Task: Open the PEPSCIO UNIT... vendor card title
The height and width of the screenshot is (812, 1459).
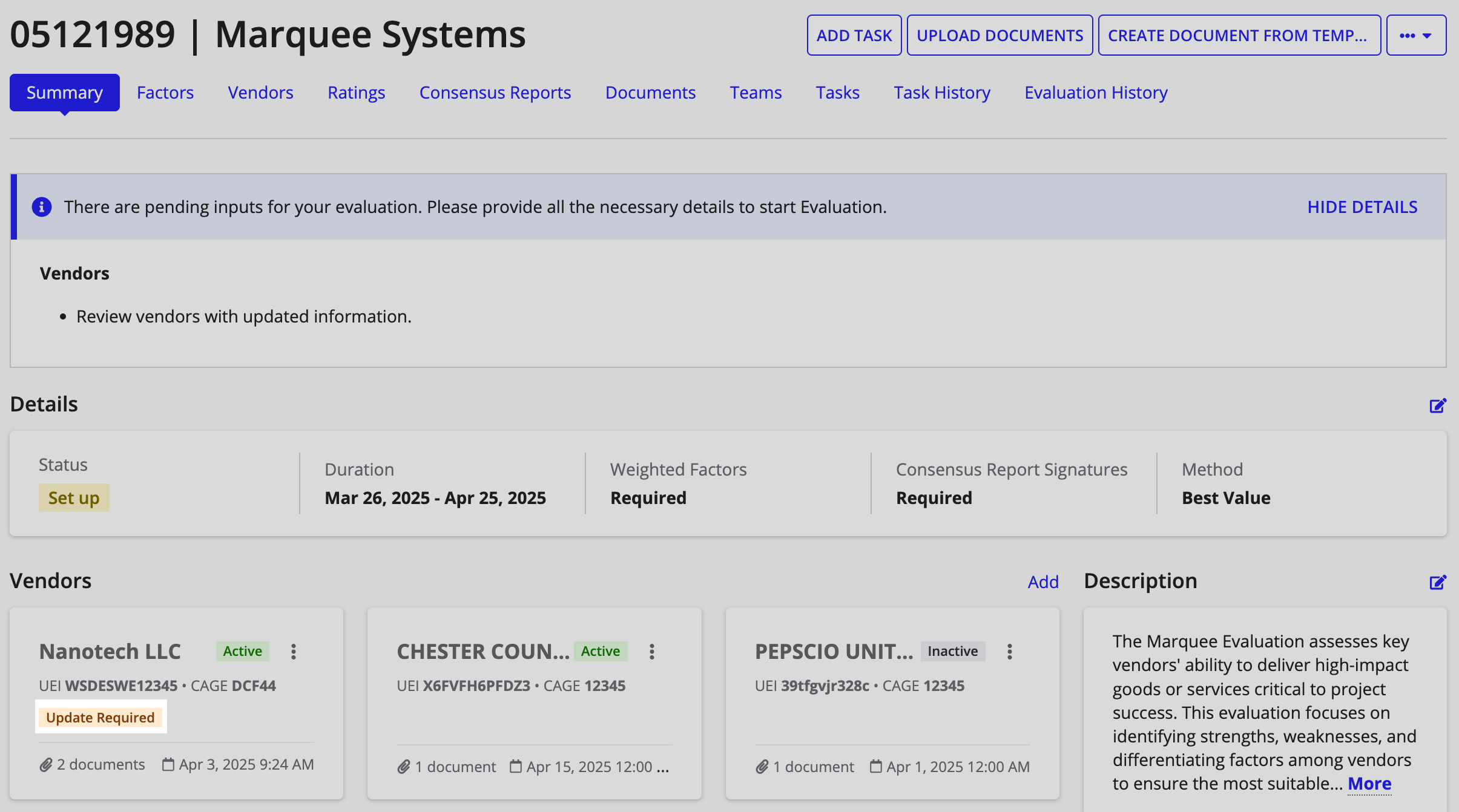Action: pos(834,652)
